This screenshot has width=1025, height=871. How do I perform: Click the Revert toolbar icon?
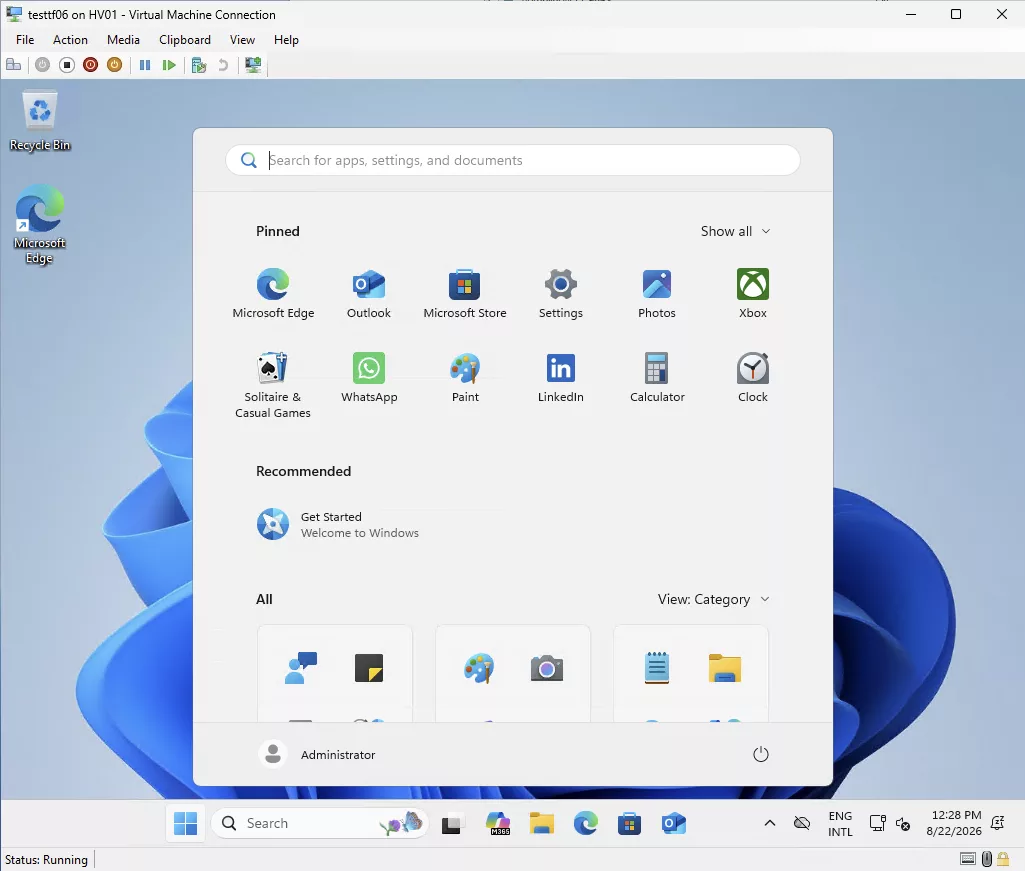(223, 65)
